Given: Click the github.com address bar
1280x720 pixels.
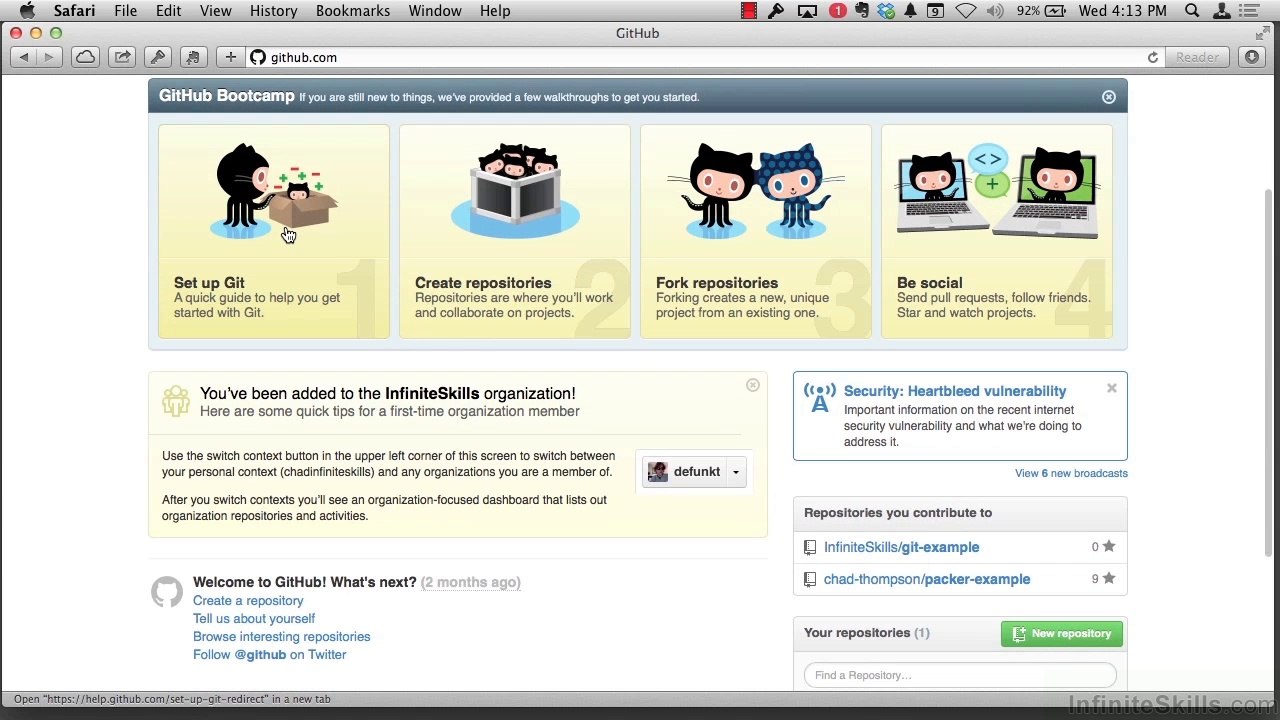Looking at the screenshot, I should 705,58.
